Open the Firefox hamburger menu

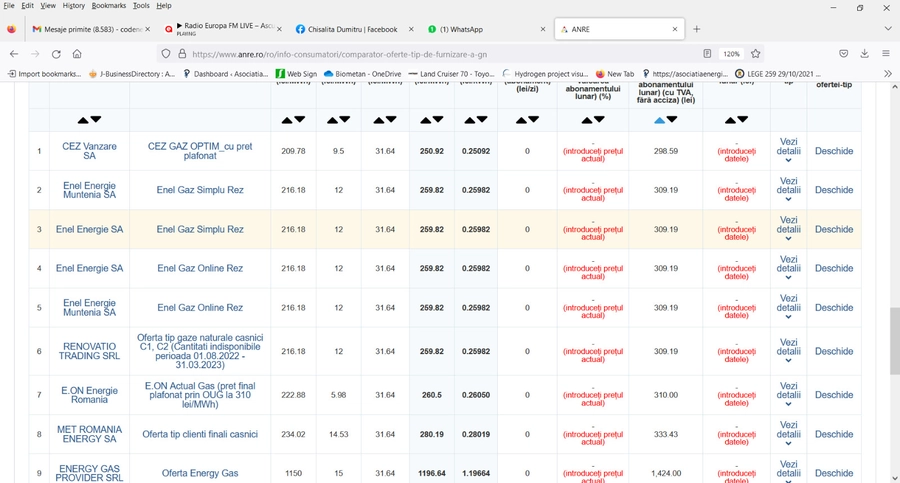pos(886,54)
